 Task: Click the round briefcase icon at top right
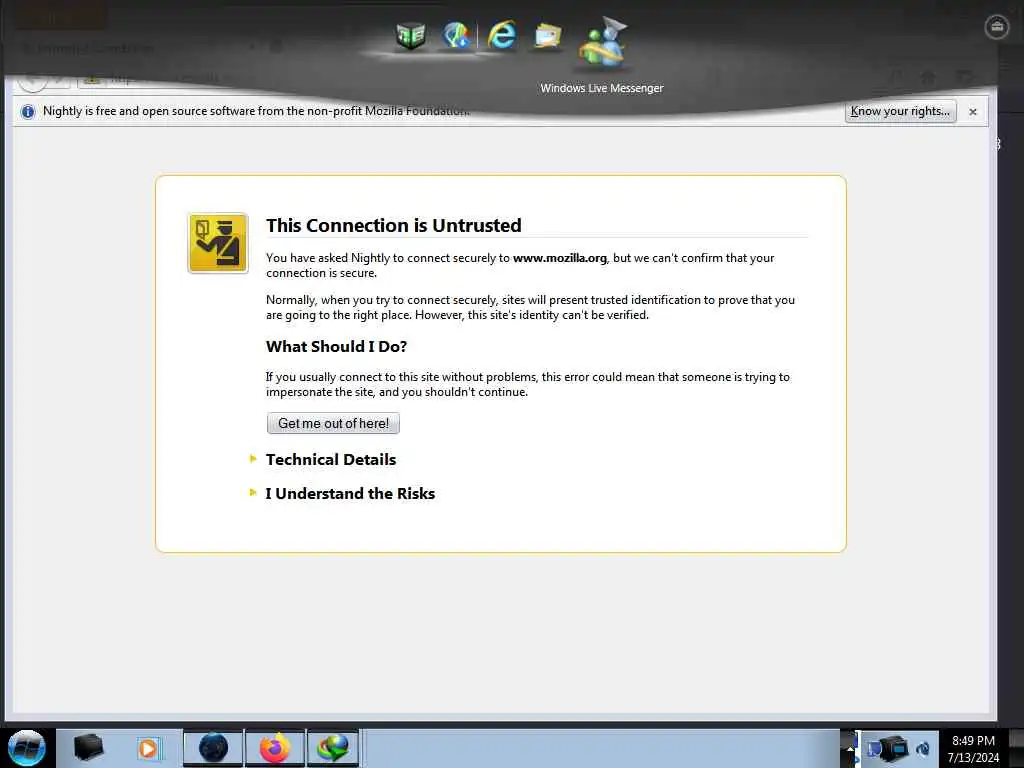tap(996, 27)
